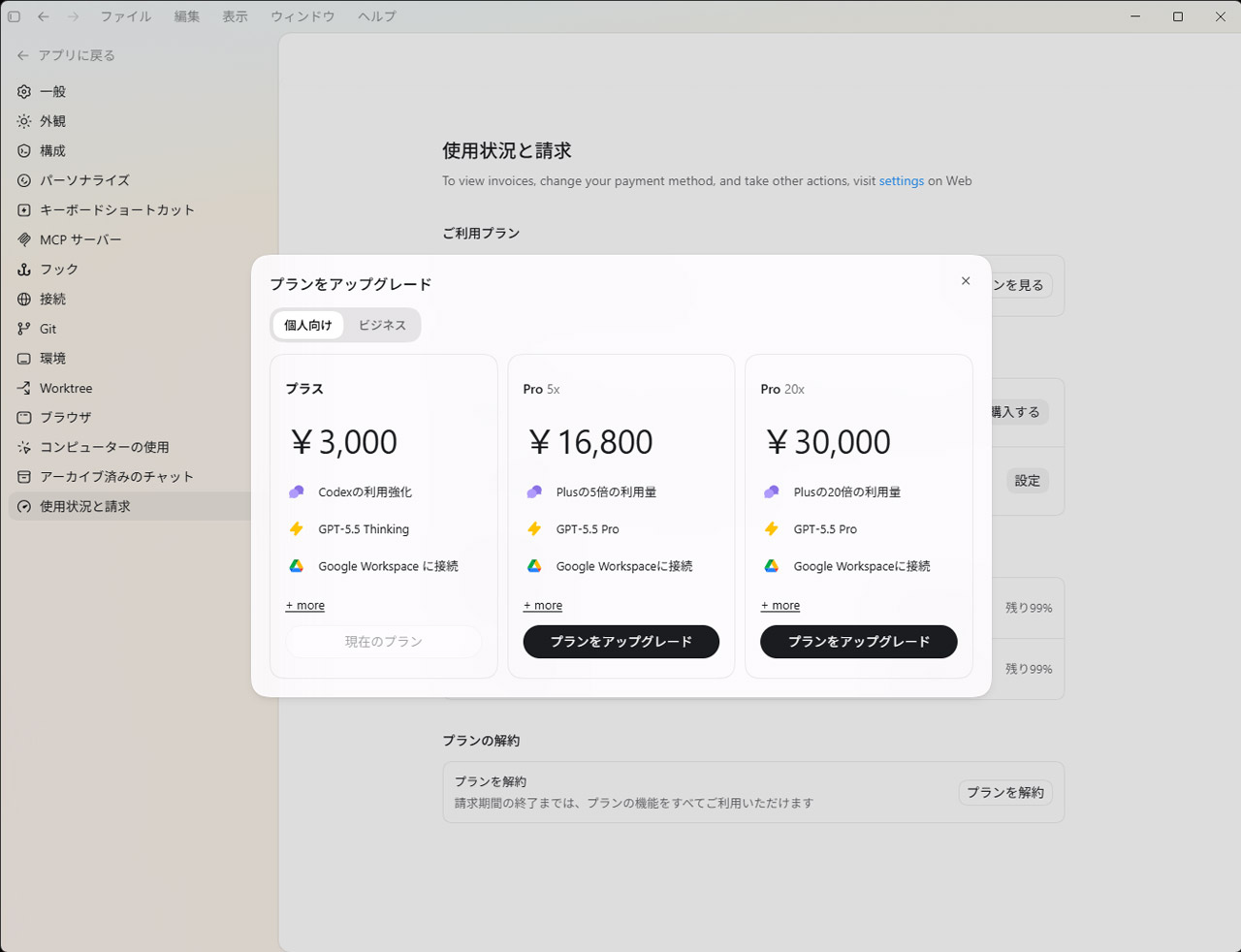Screen dimensions: 1241x952
Task: Open the 編集 menu
Action: pyautogui.click(x=187, y=16)
